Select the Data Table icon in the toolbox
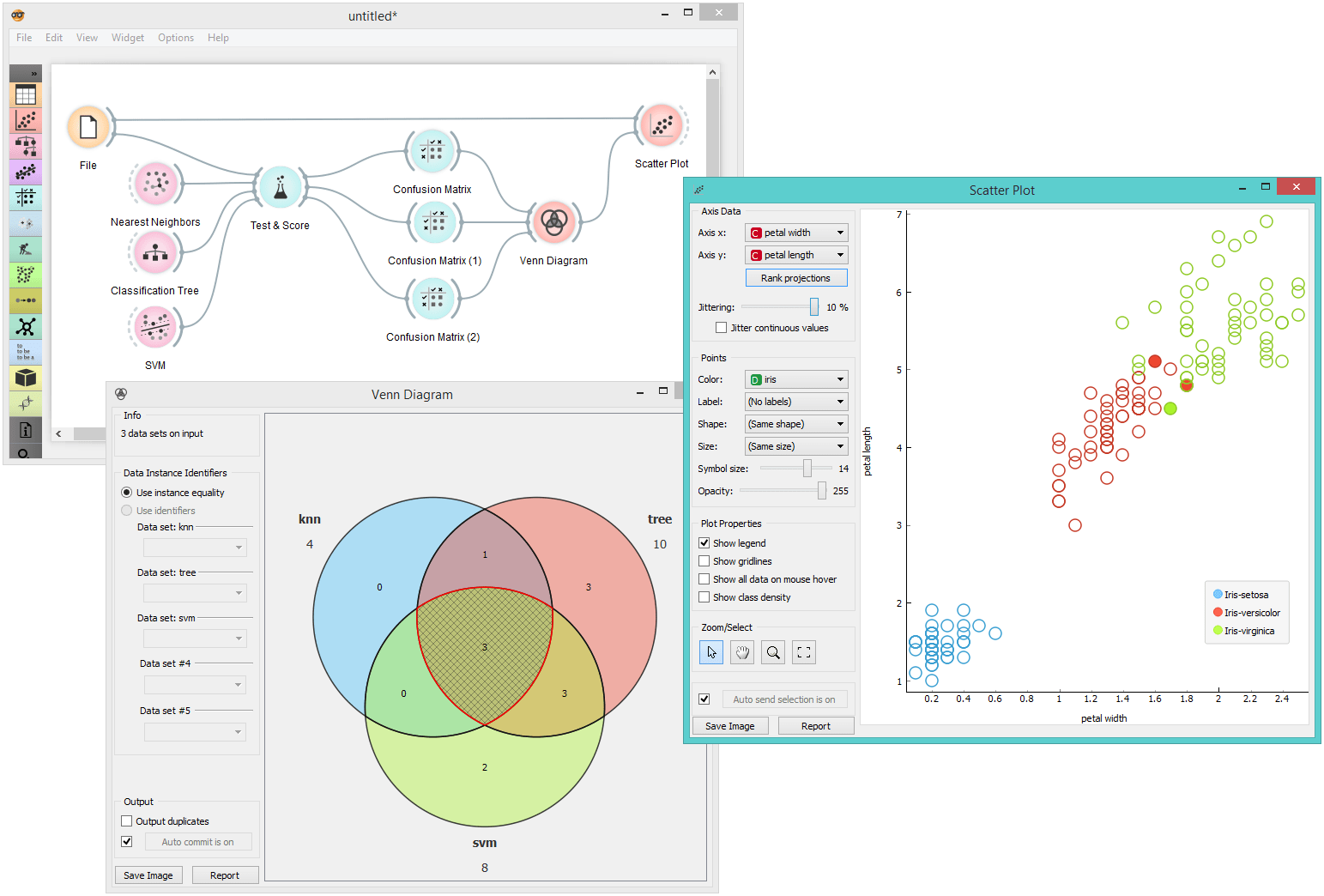The width and height of the screenshot is (1324, 896). (x=25, y=94)
